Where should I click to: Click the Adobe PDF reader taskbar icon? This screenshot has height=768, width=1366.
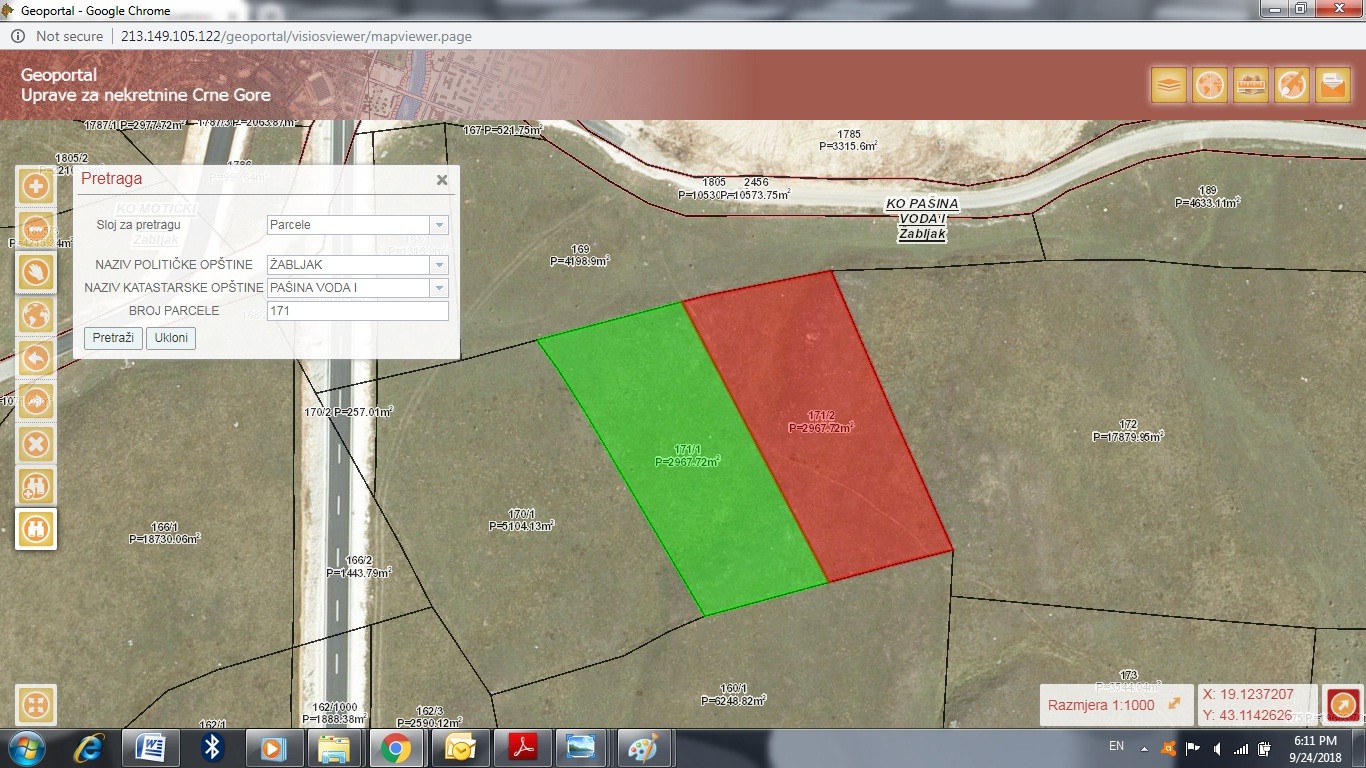point(524,748)
